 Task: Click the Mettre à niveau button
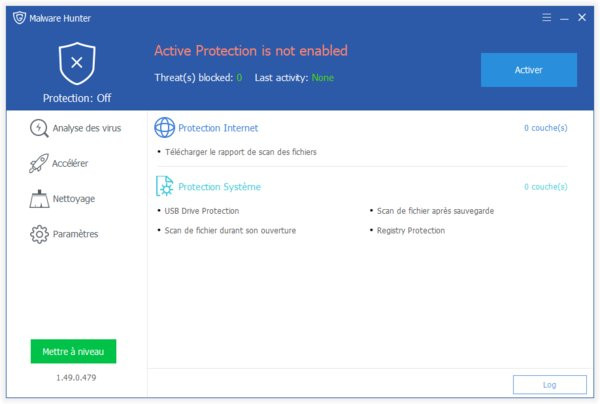pyautogui.click(x=73, y=351)
